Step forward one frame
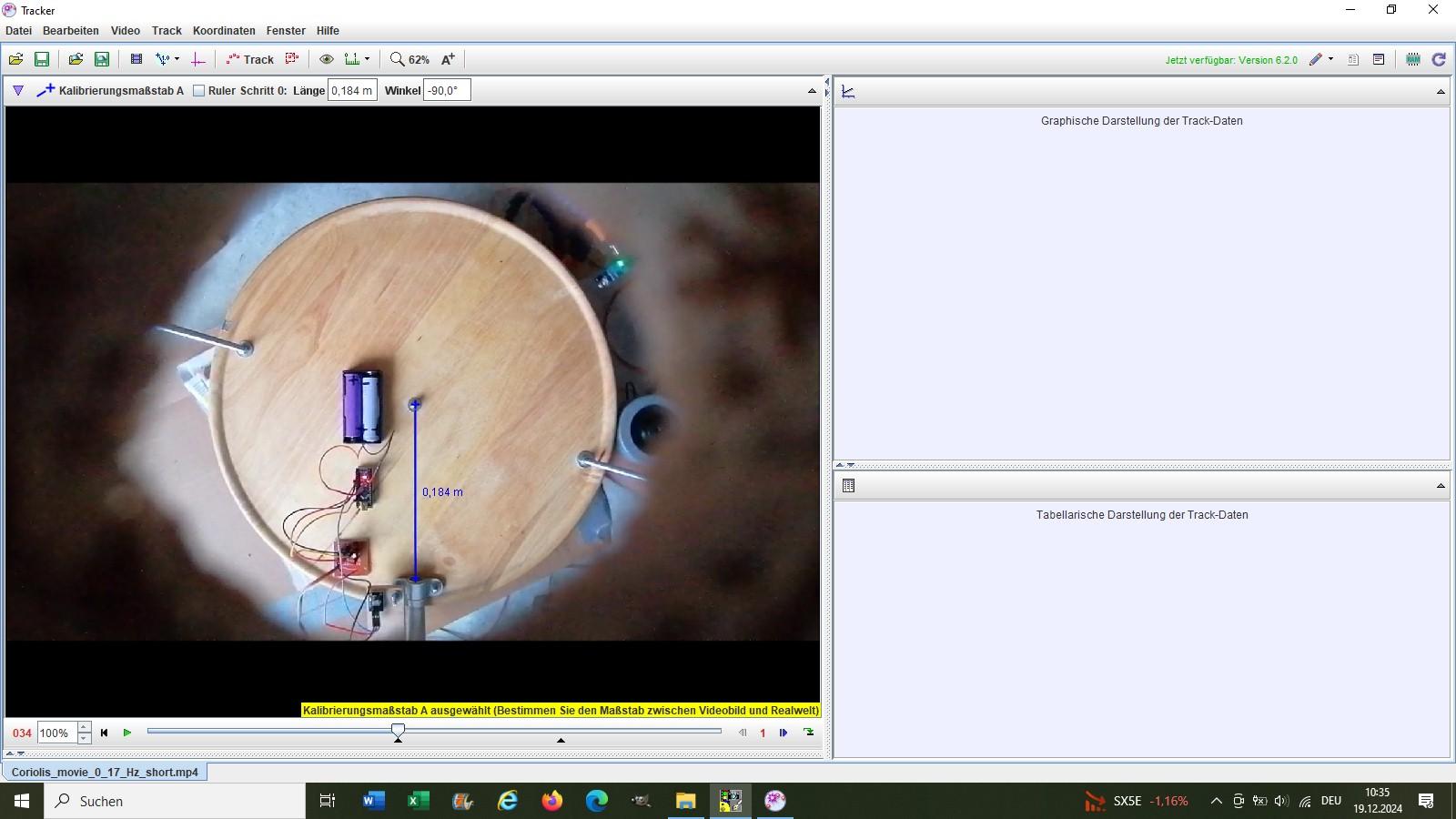The image size is (1456, 819). [784, 733]
